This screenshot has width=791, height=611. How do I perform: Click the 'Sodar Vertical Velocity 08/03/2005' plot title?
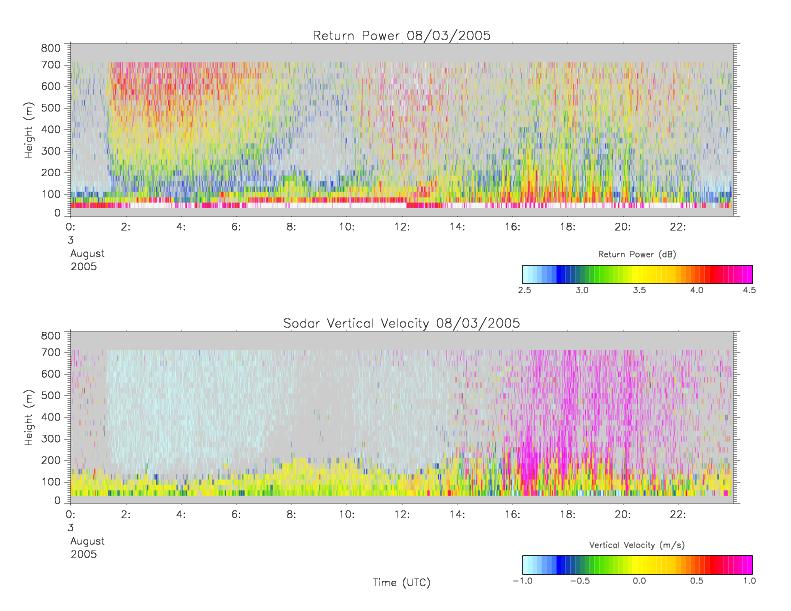(402, 323)
